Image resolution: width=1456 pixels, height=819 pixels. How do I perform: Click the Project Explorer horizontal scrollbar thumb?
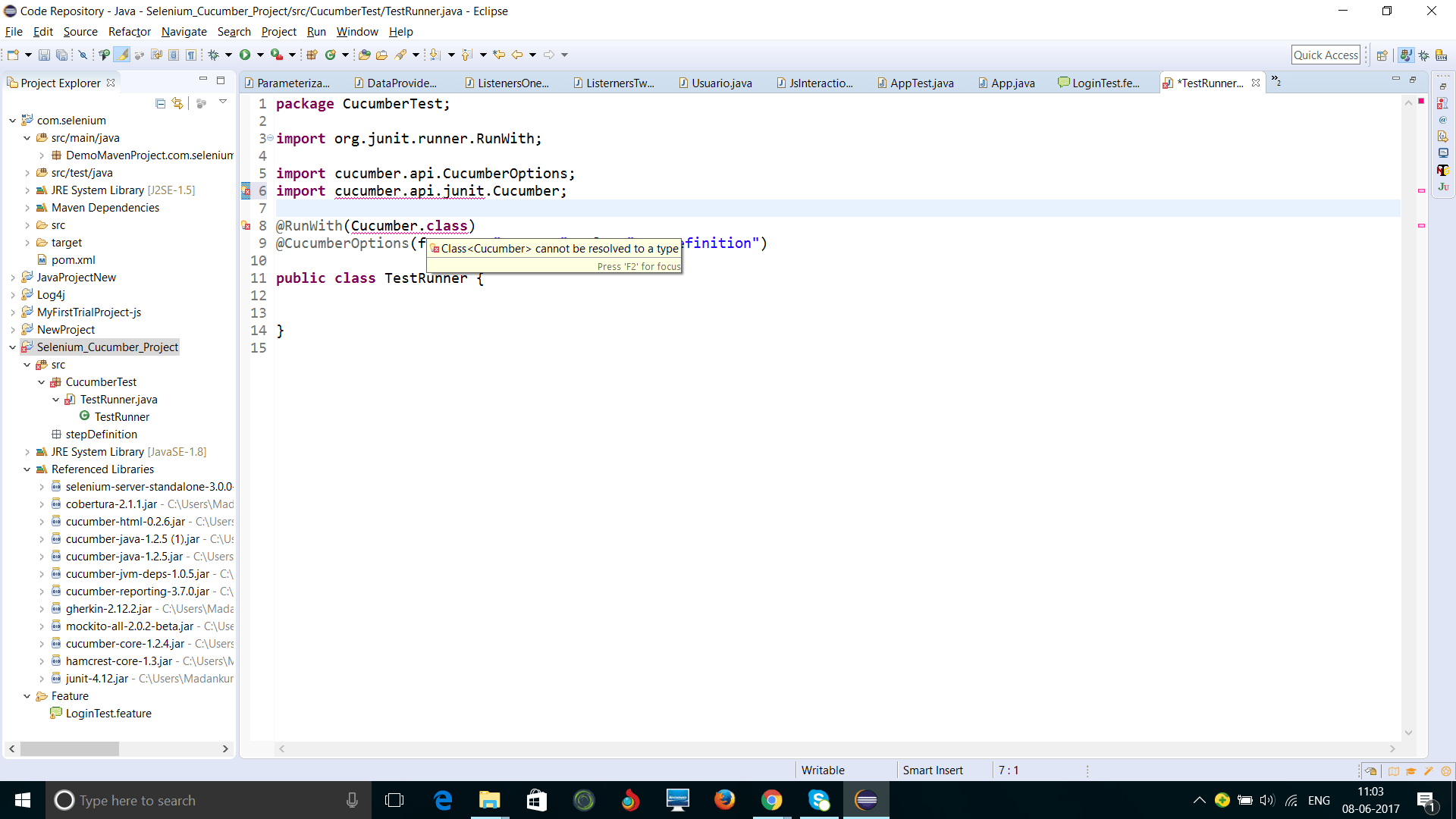click(70, 749)
